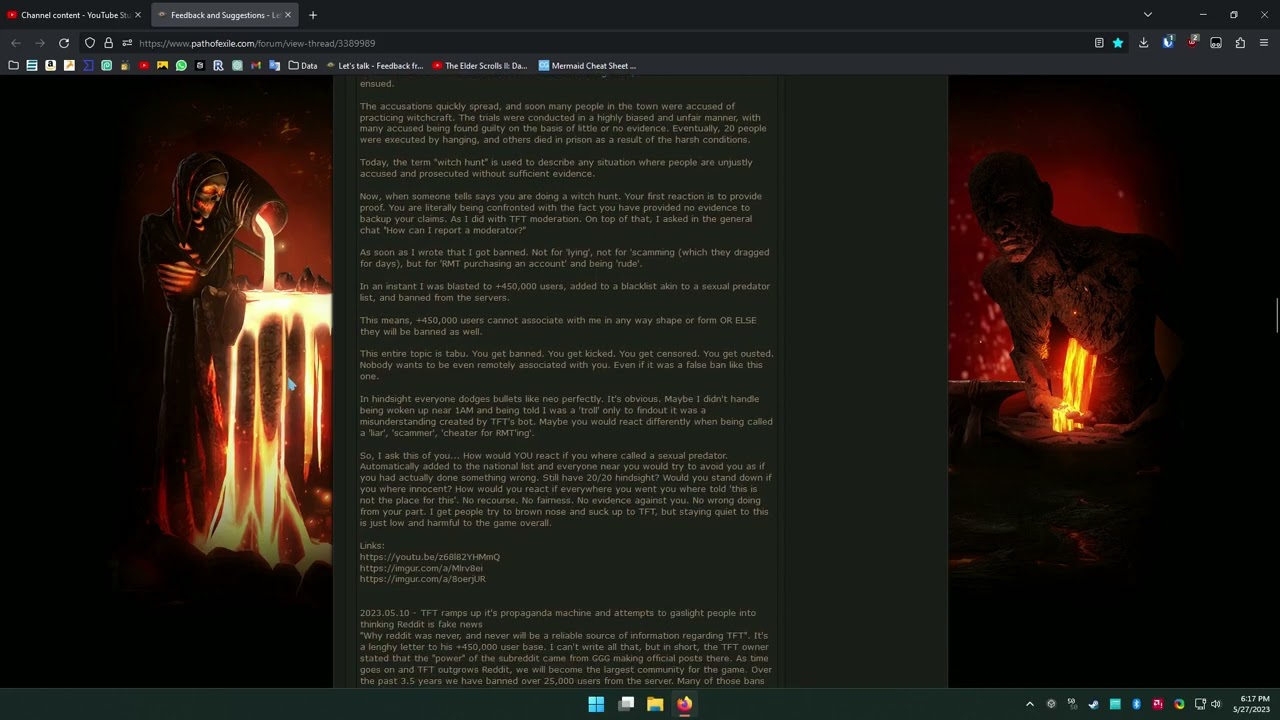The width and height of the screenshot is (1280, 720).
Task: Open network status tray icon
Action: [x=1200, y=704]
